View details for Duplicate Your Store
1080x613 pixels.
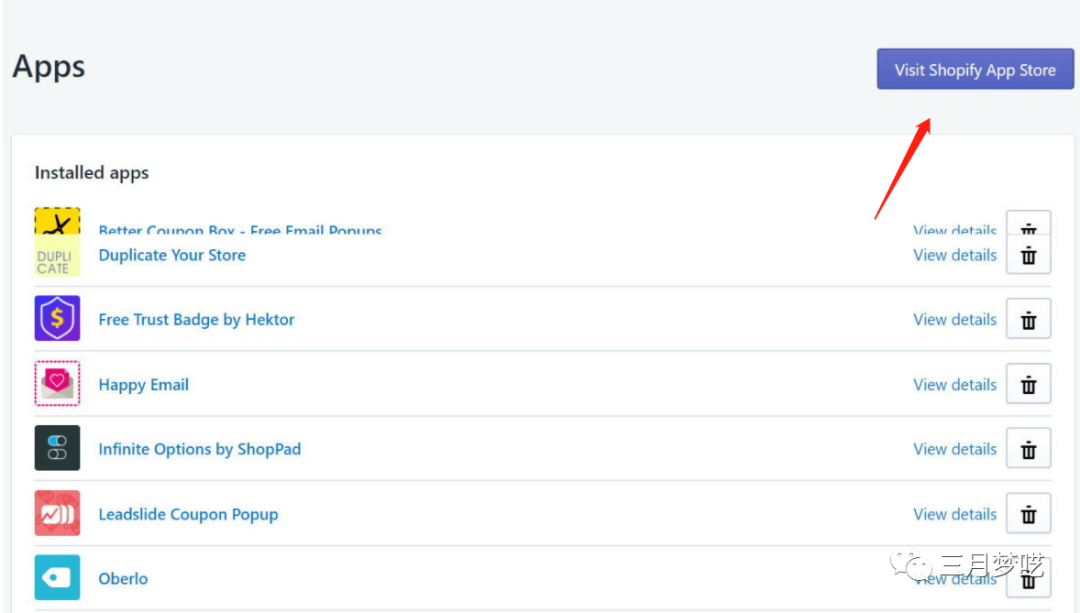tap(954, 255)
